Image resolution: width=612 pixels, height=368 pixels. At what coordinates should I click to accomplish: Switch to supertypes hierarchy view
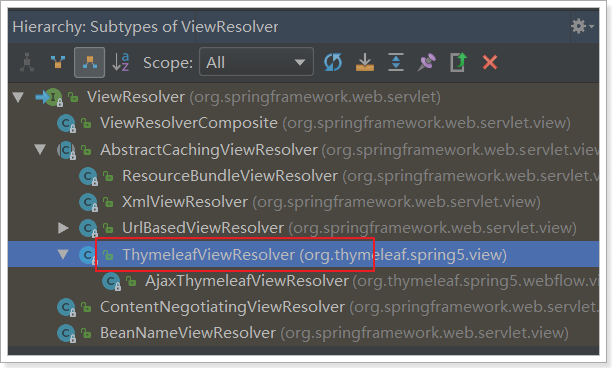coord(58,62)
